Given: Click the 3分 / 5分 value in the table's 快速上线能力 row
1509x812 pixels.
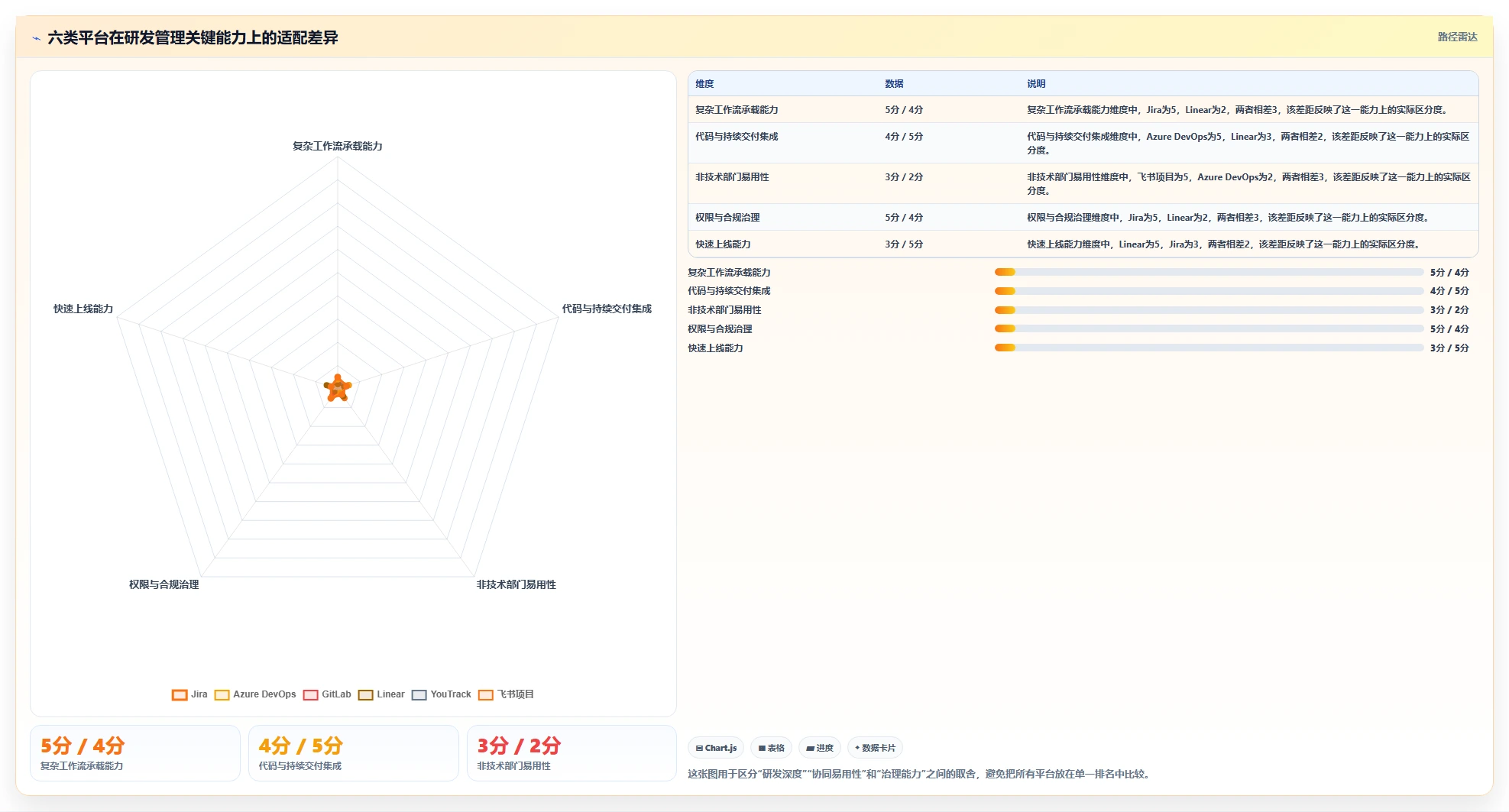Looking at the screenshot, I should tap(904, 244).
